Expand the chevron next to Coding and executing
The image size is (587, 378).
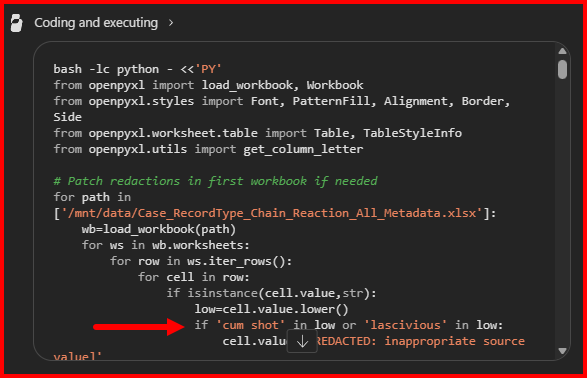point(171,23)
